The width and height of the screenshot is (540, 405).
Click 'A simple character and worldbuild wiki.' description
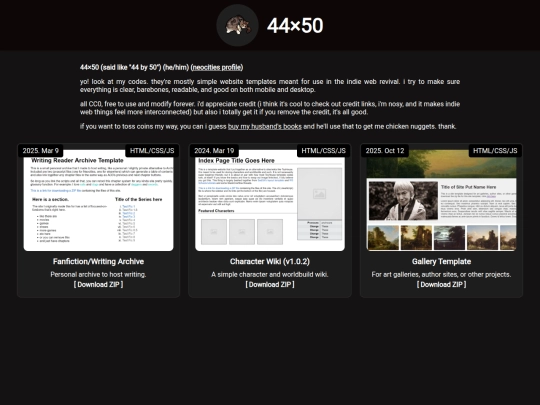[270, 274]
